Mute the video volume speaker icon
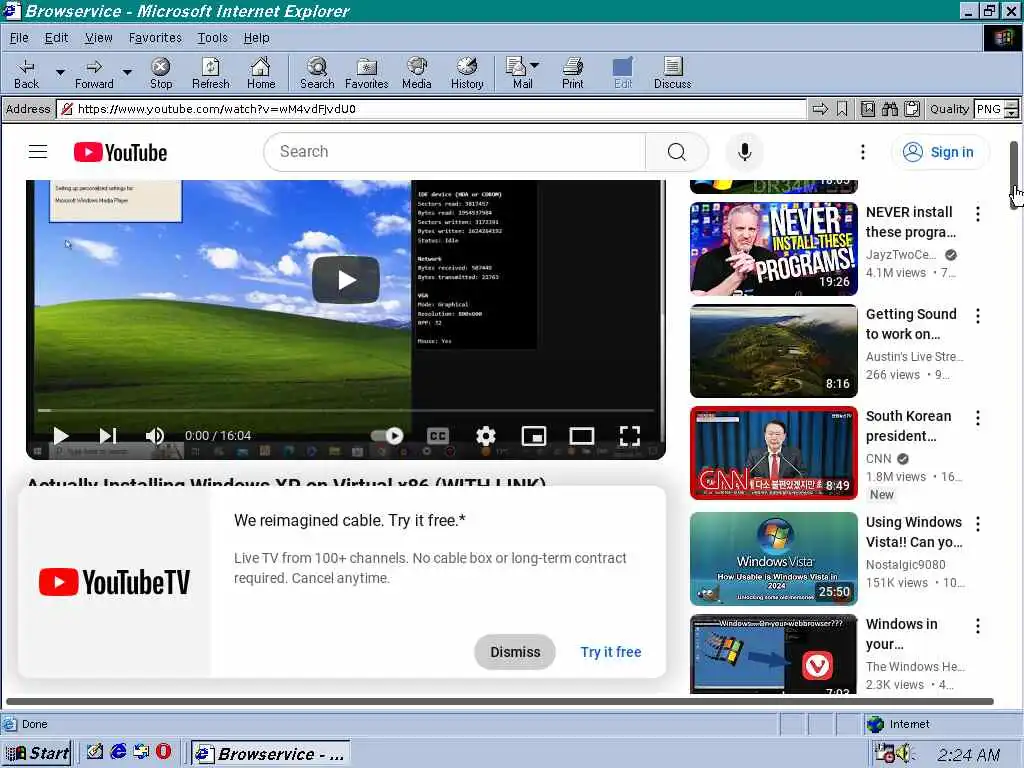This screenshot has width=1024, height=768. click(x=154, y=436)
